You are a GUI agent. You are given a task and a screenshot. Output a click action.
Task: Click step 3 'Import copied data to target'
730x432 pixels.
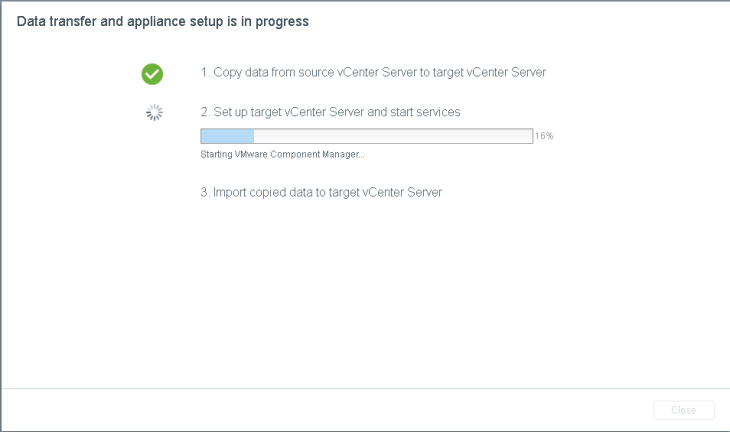tap(321, 192)
